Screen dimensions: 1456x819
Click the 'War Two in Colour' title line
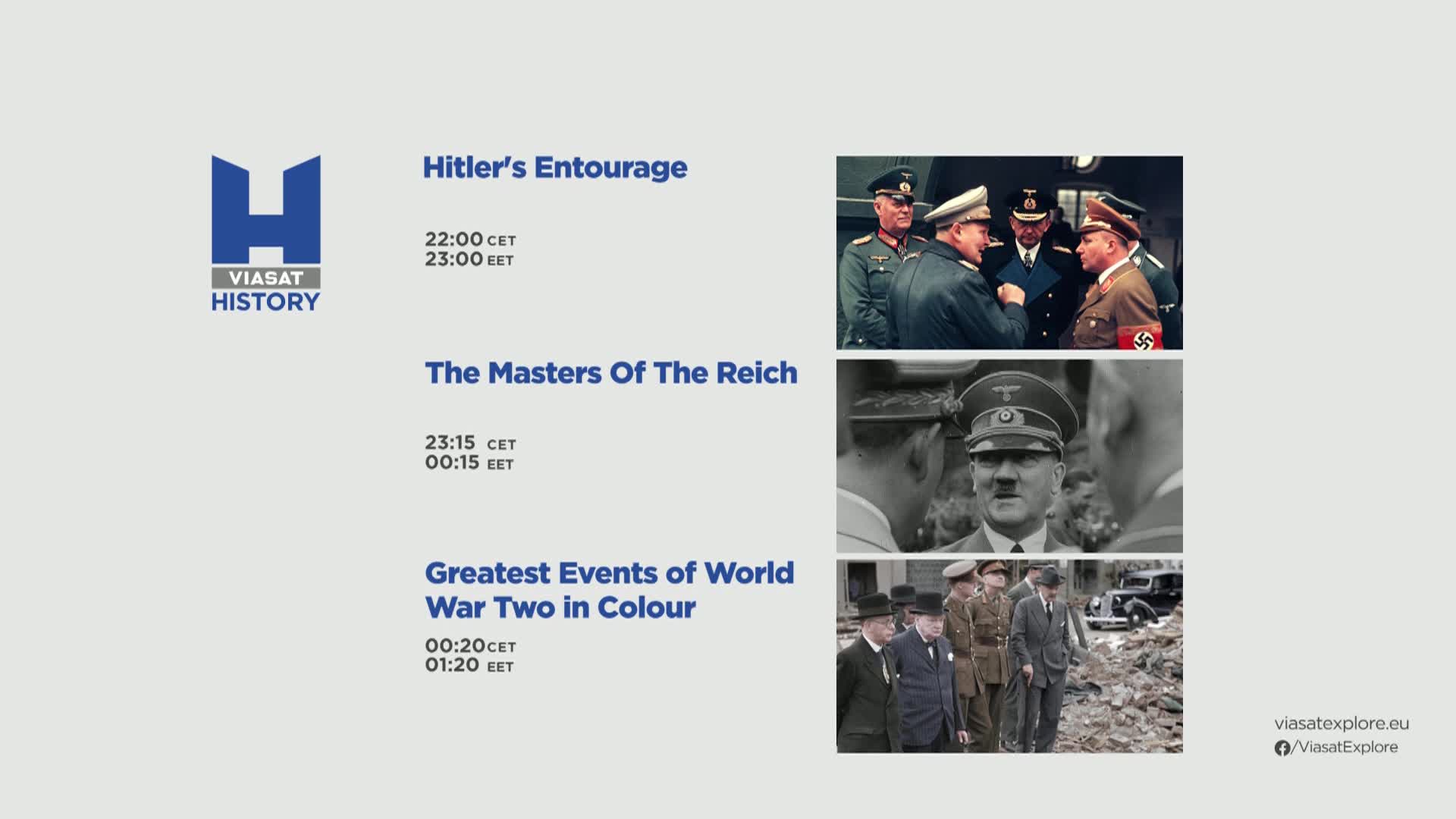coord(560,607)
